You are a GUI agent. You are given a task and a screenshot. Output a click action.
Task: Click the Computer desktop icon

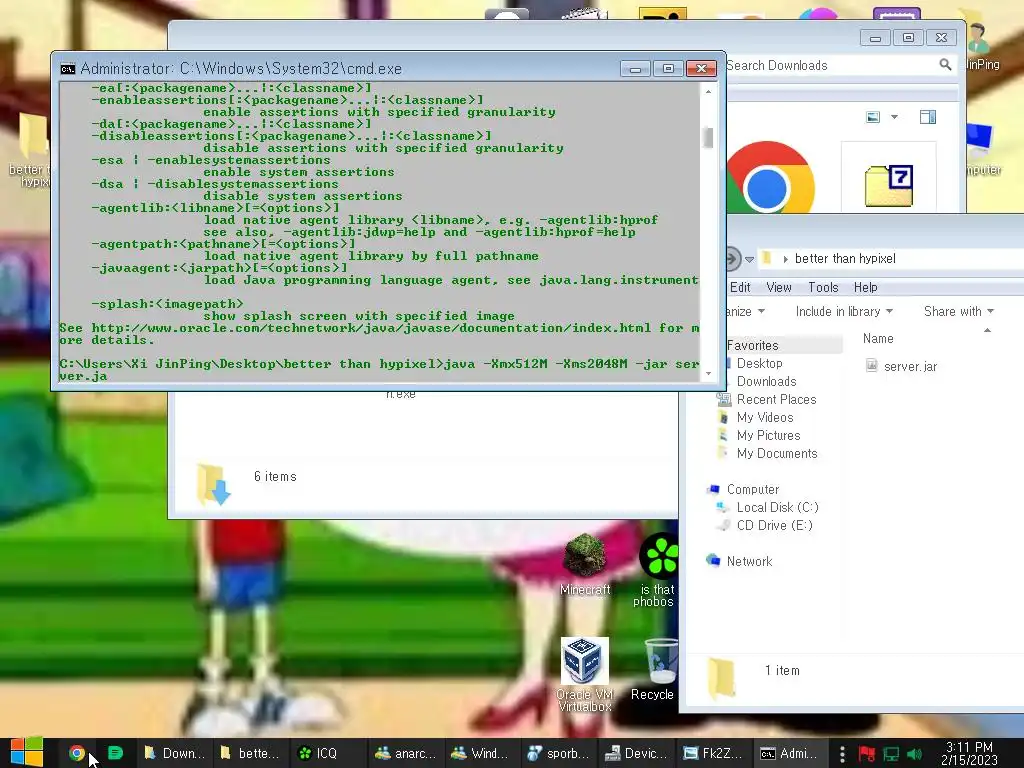pyautogui.click(x=983, y=149)
